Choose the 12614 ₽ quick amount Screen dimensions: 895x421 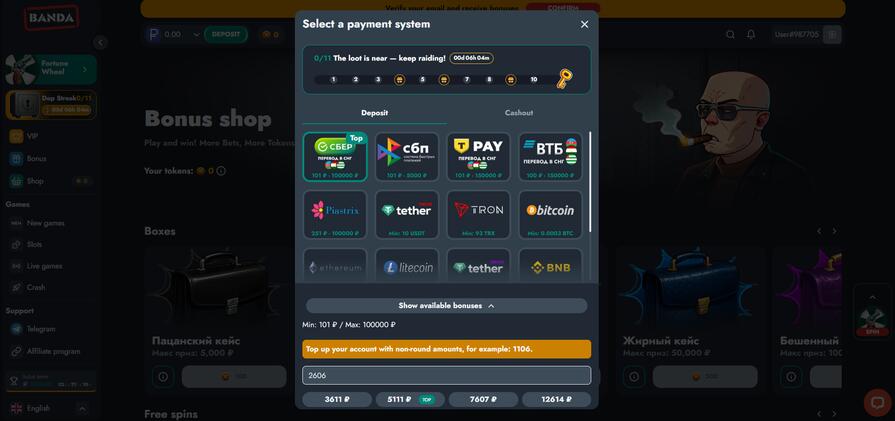(x=557, y=399)
